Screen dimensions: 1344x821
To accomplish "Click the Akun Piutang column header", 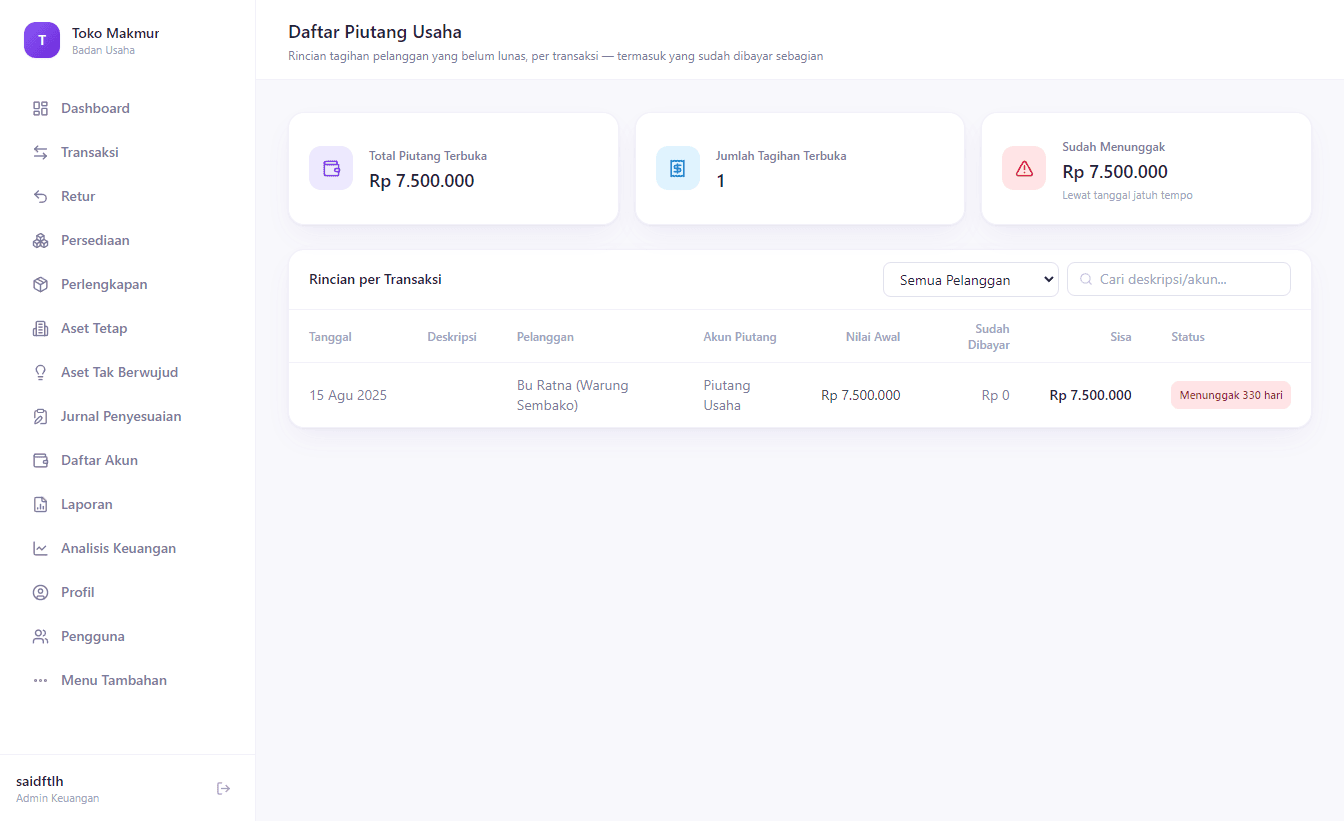I will click(x=740, y=337).
